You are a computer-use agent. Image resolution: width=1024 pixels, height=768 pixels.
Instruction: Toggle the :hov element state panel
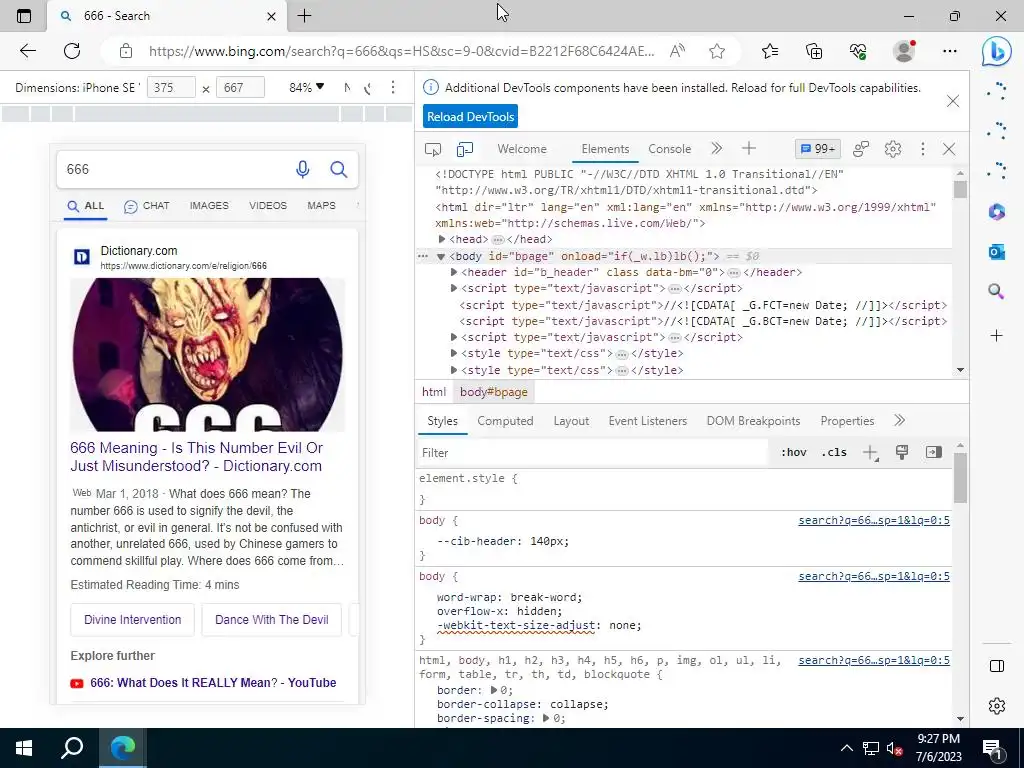(793, 453)
